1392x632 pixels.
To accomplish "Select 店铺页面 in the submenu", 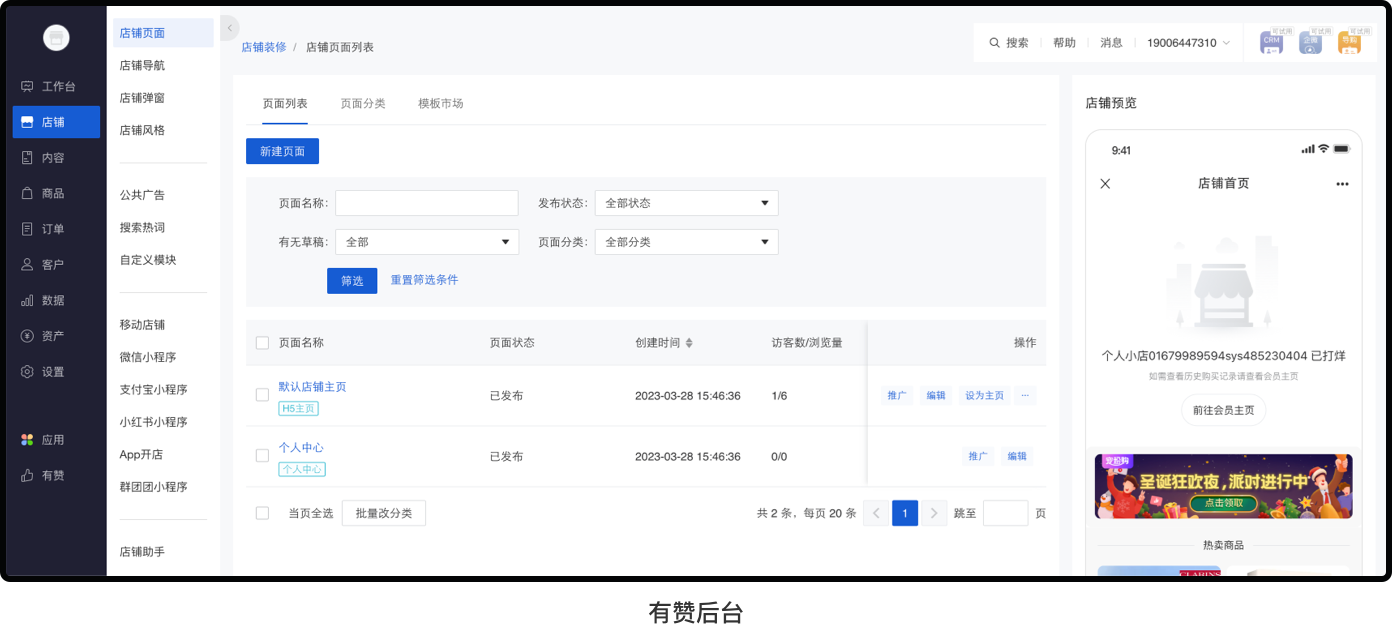I will 163,33.
